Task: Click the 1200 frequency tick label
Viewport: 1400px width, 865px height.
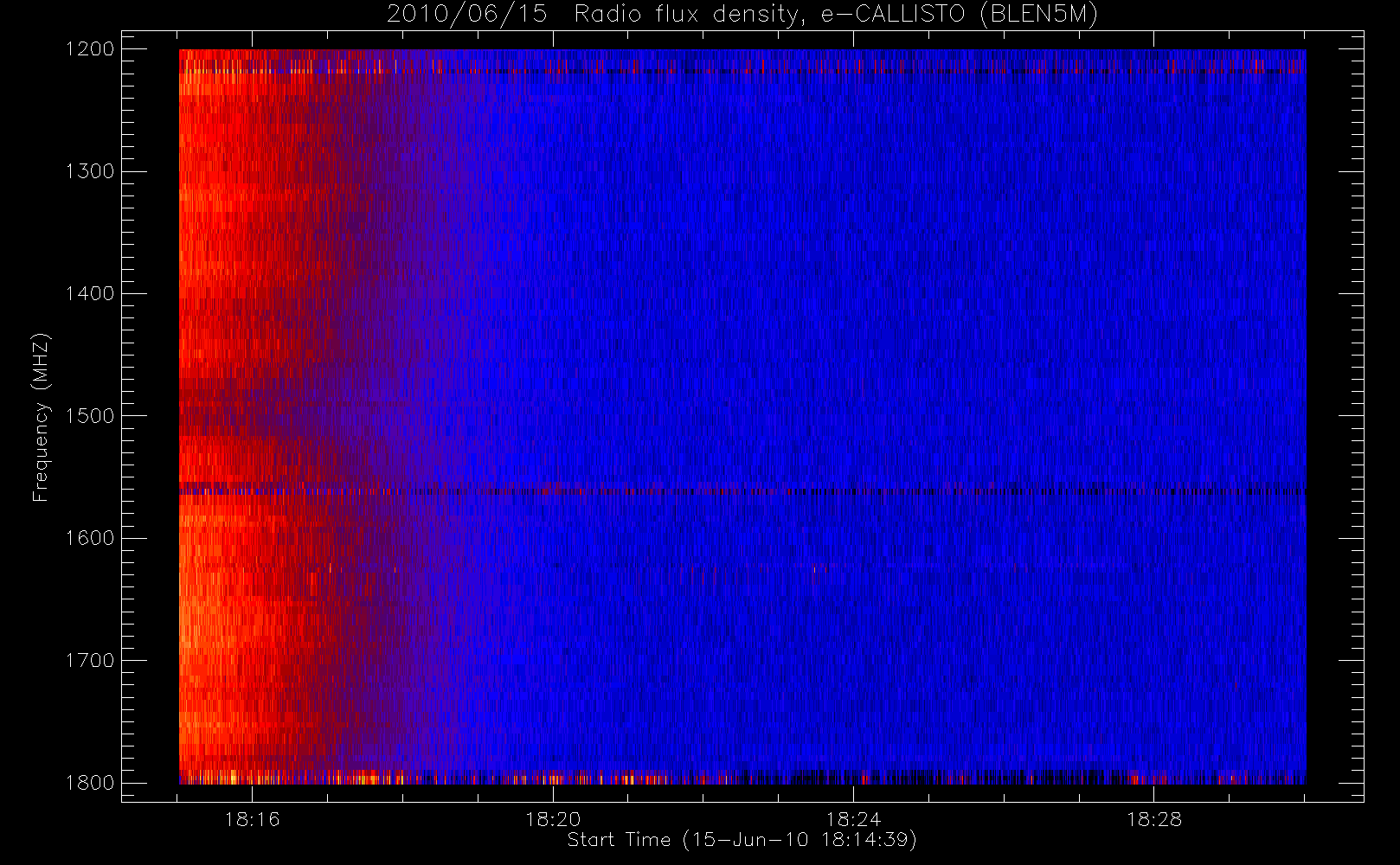Action: click(x=90, y=49)
